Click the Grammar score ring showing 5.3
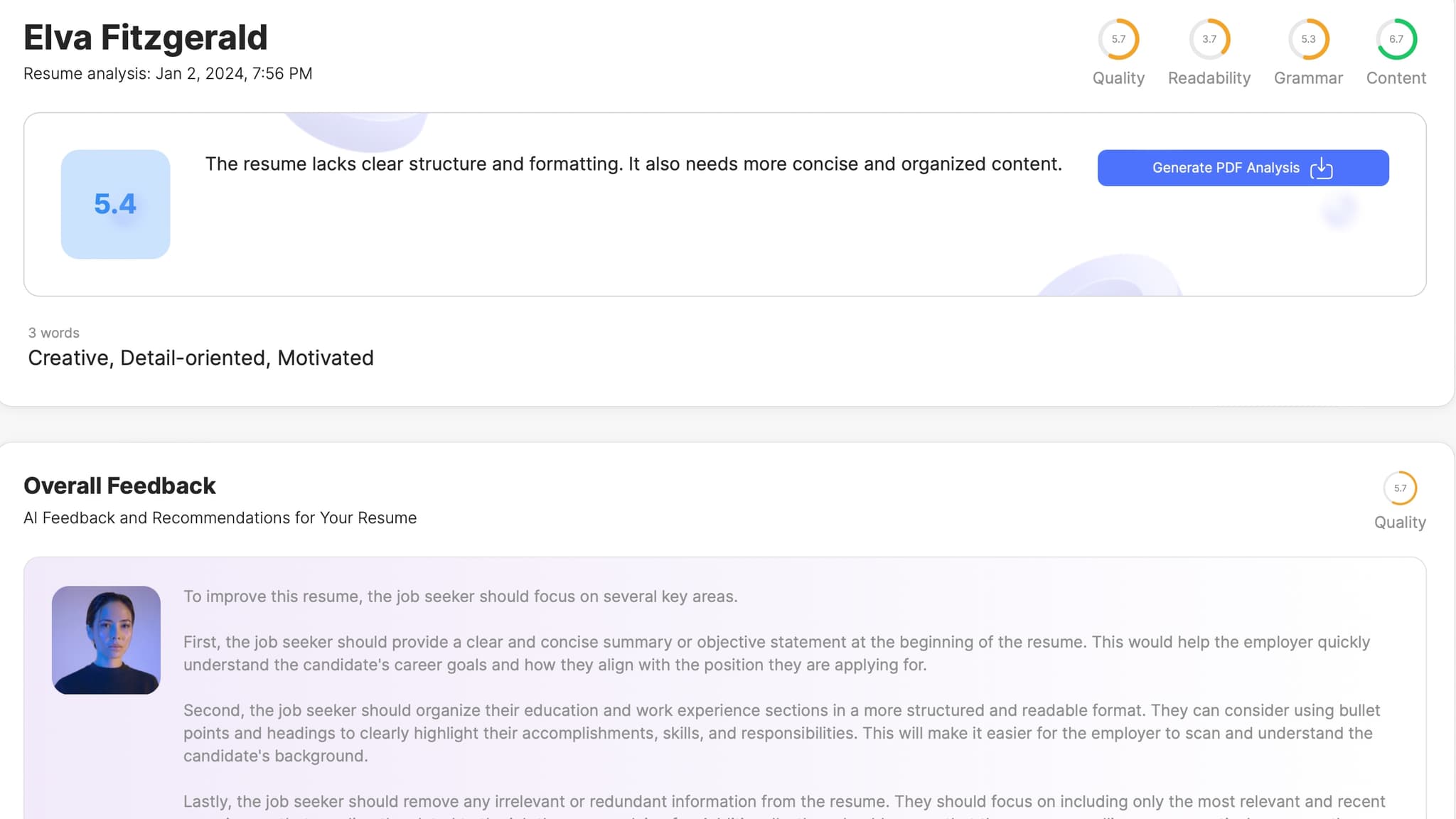Viewport: 1456px width, 819px height. [x=1308, y=39]
